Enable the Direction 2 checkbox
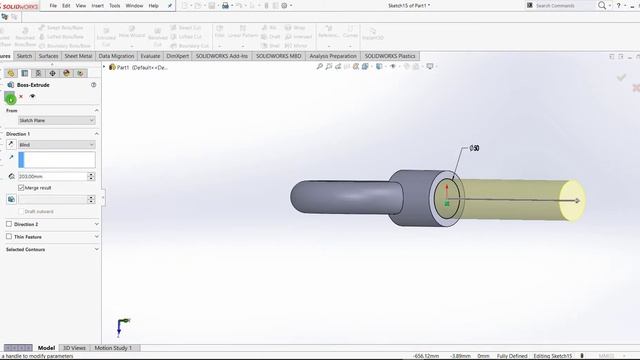640x360 pixels. point(9,224)
